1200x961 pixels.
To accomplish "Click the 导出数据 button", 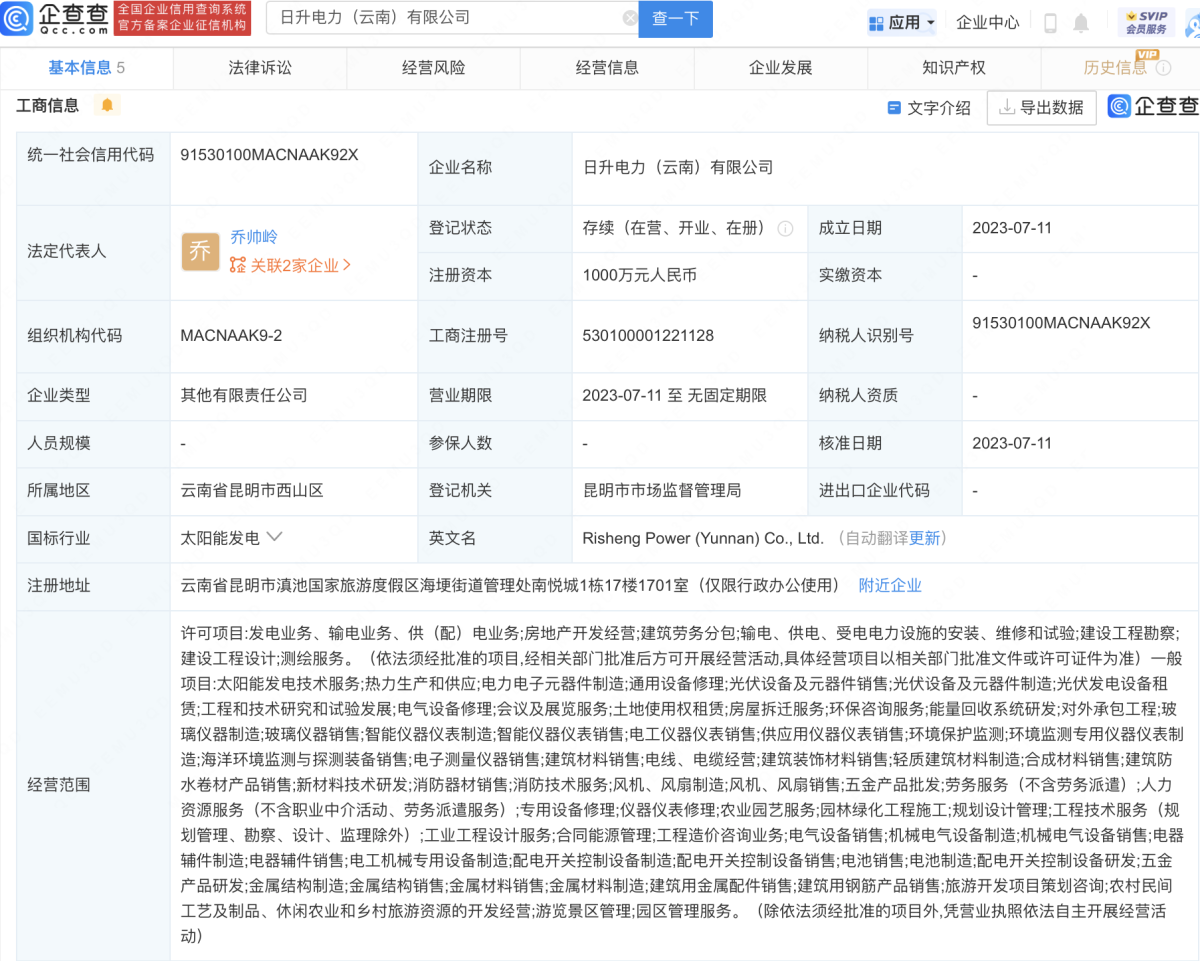I will (x=1041, y=108).
